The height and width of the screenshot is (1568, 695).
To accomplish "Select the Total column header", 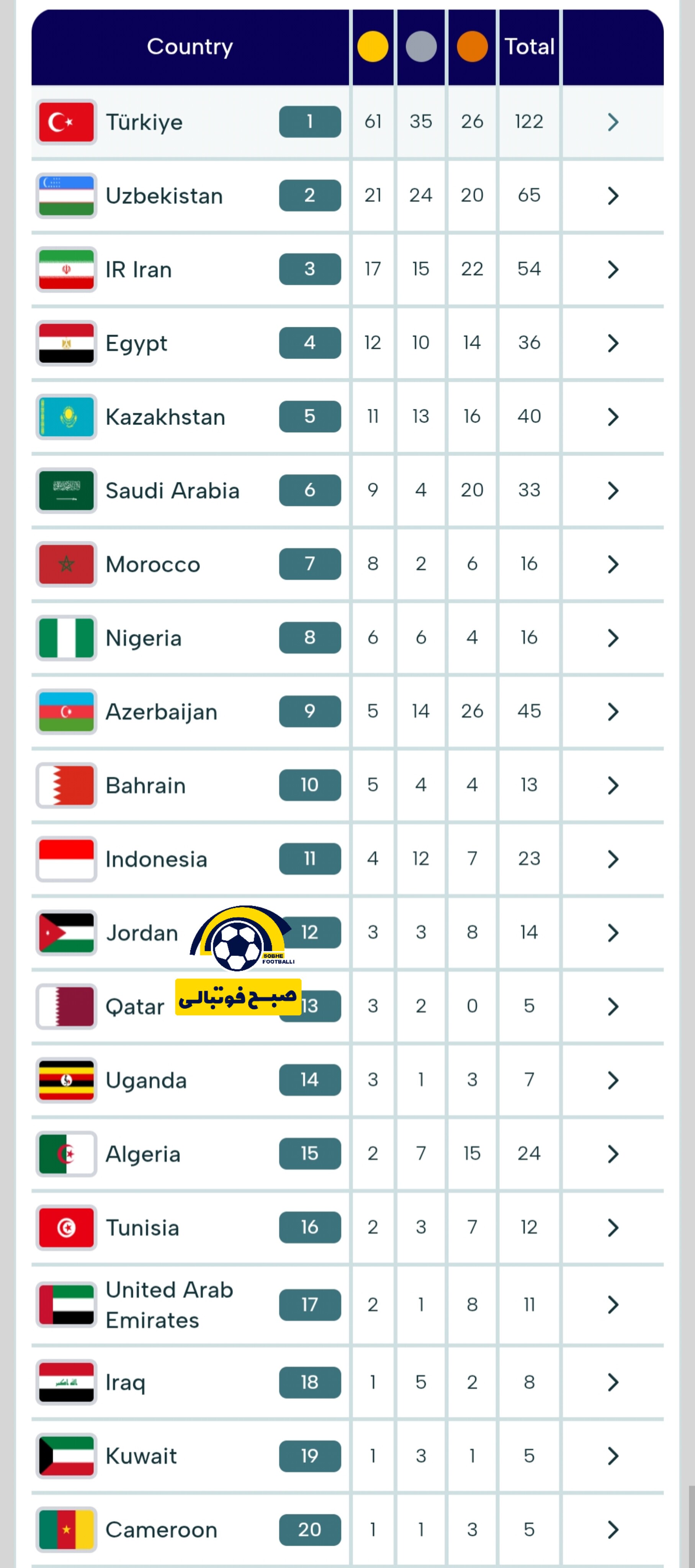I will pyautogui.click(x=529, y=46).
